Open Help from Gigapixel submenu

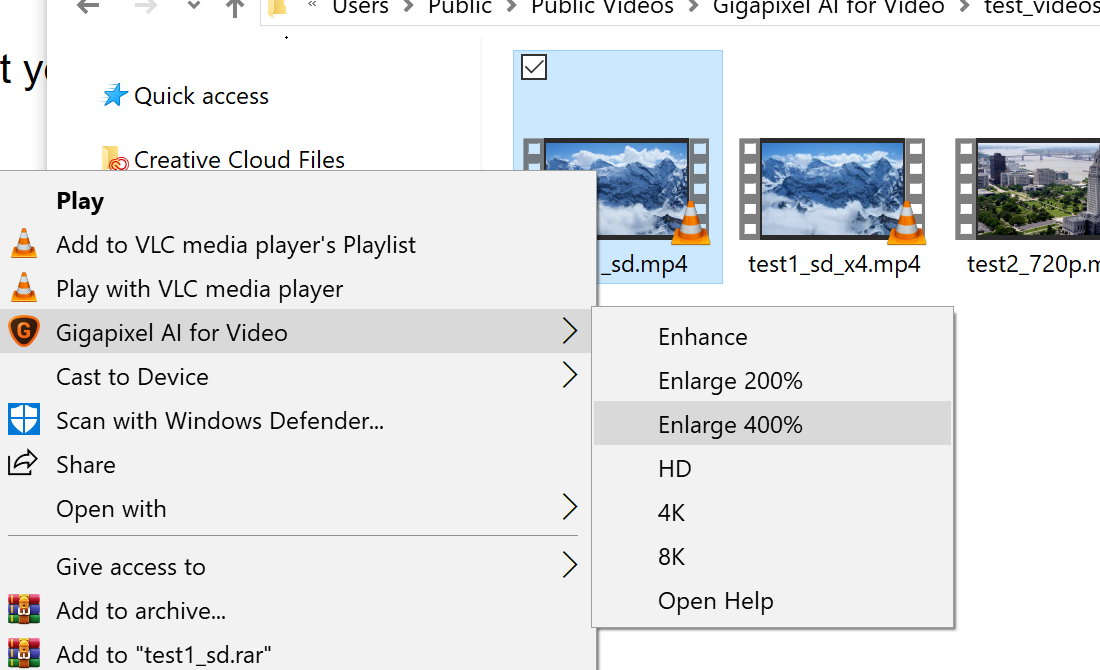click(772, 601)
